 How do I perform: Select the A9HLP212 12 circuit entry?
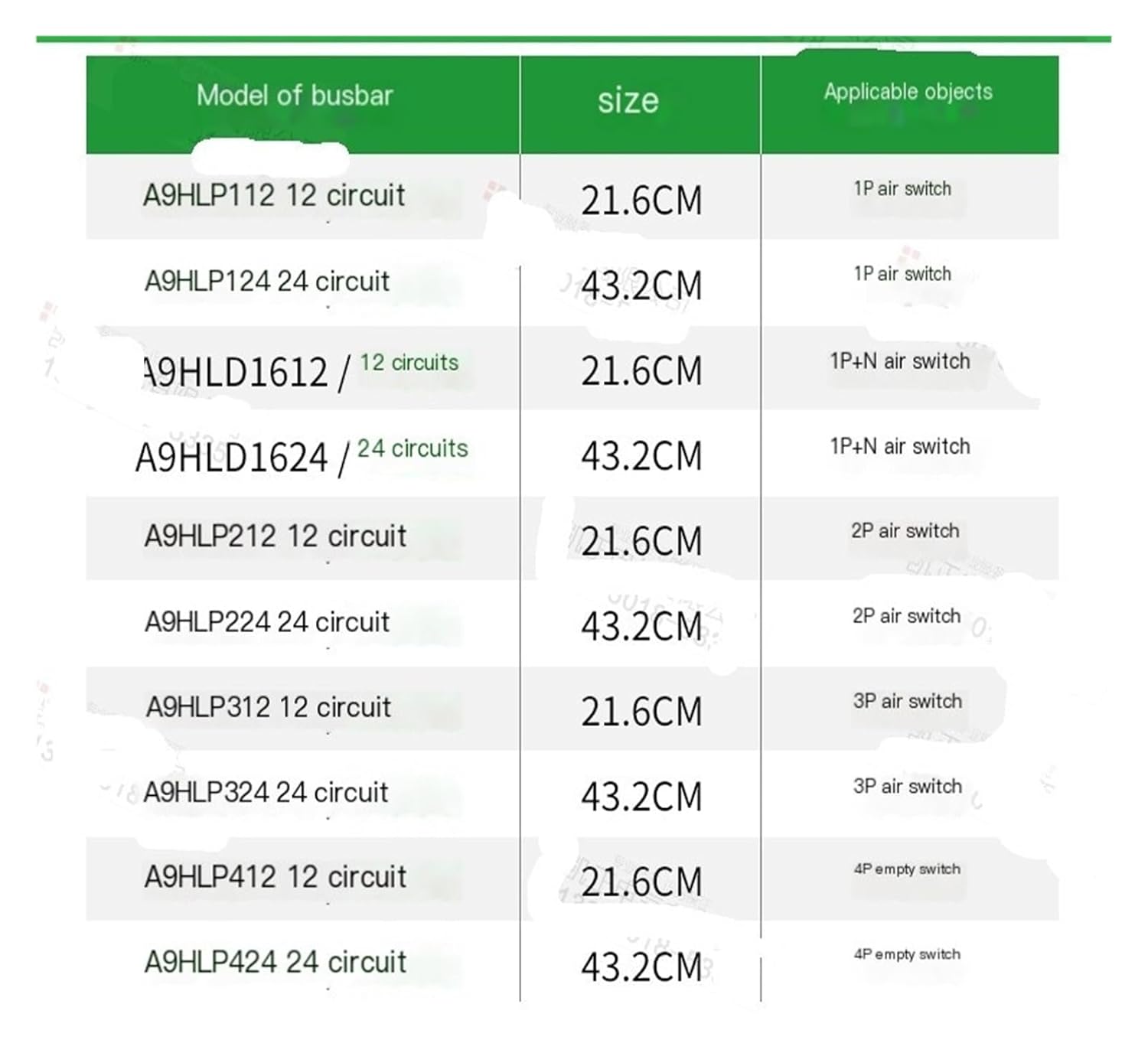tap(275, 536)
